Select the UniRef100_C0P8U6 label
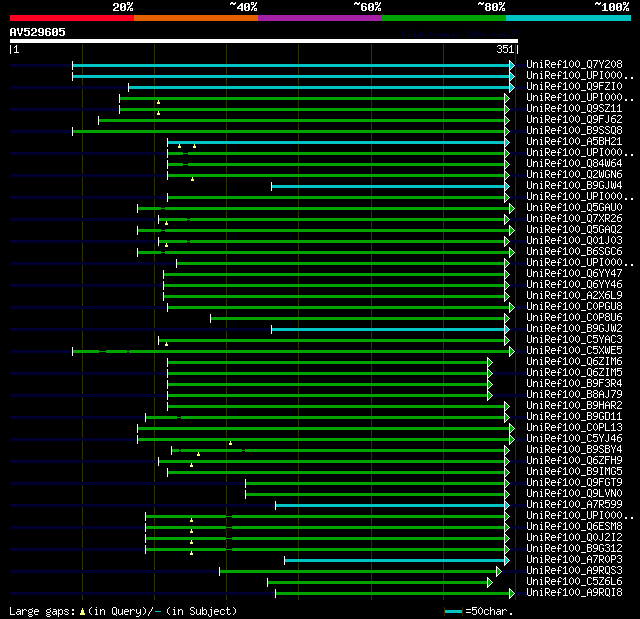Image resolution: width=640 pixels, height=619 pixels. point(574,318)
